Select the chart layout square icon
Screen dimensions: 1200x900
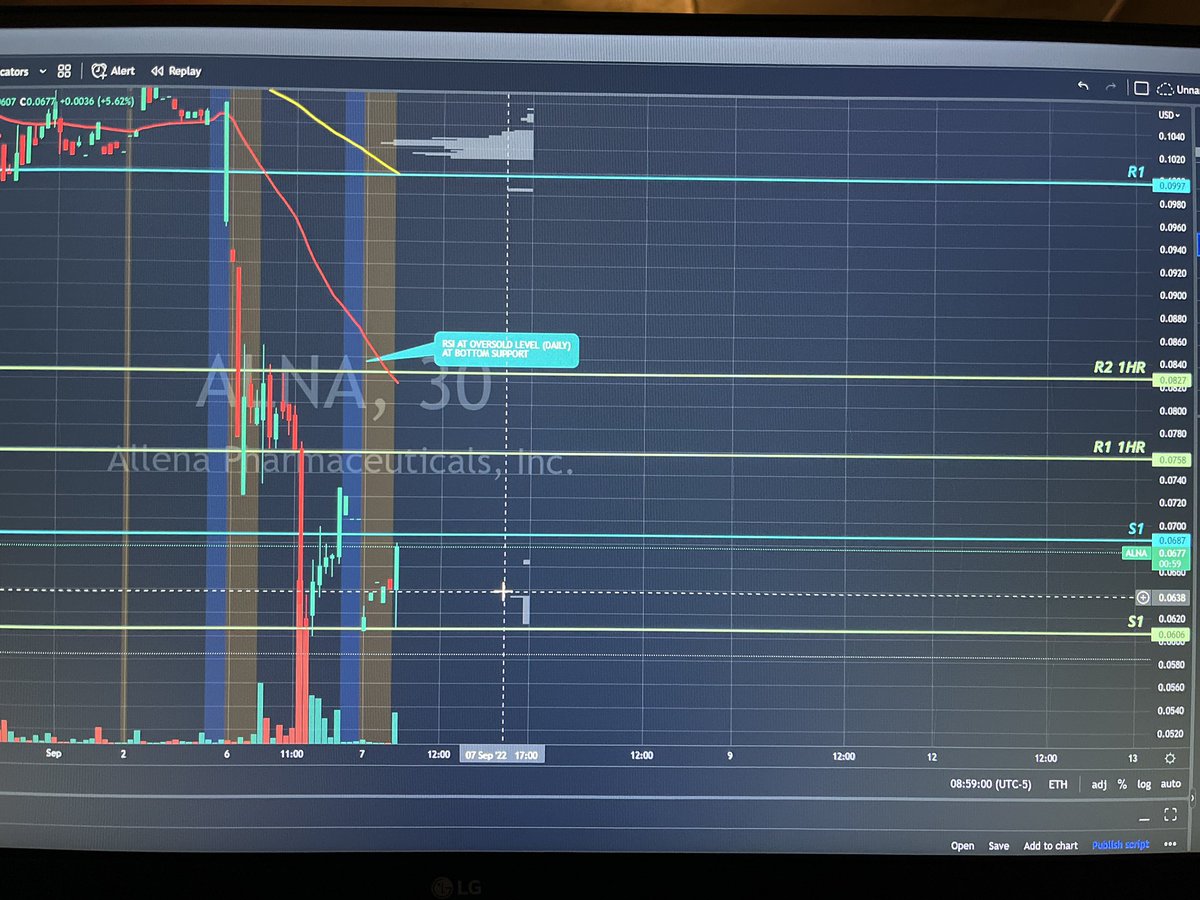pos(1141,88)
